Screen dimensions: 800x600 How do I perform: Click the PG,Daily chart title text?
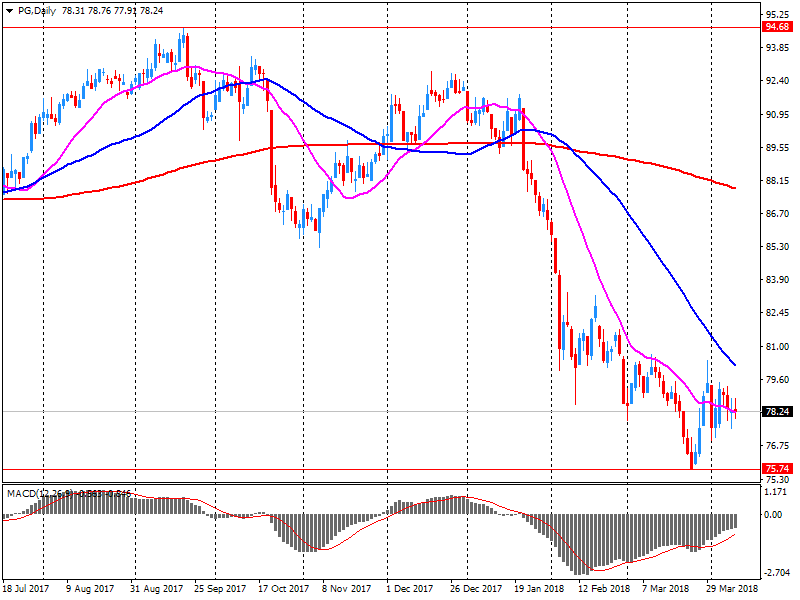[x=37, y=11]
